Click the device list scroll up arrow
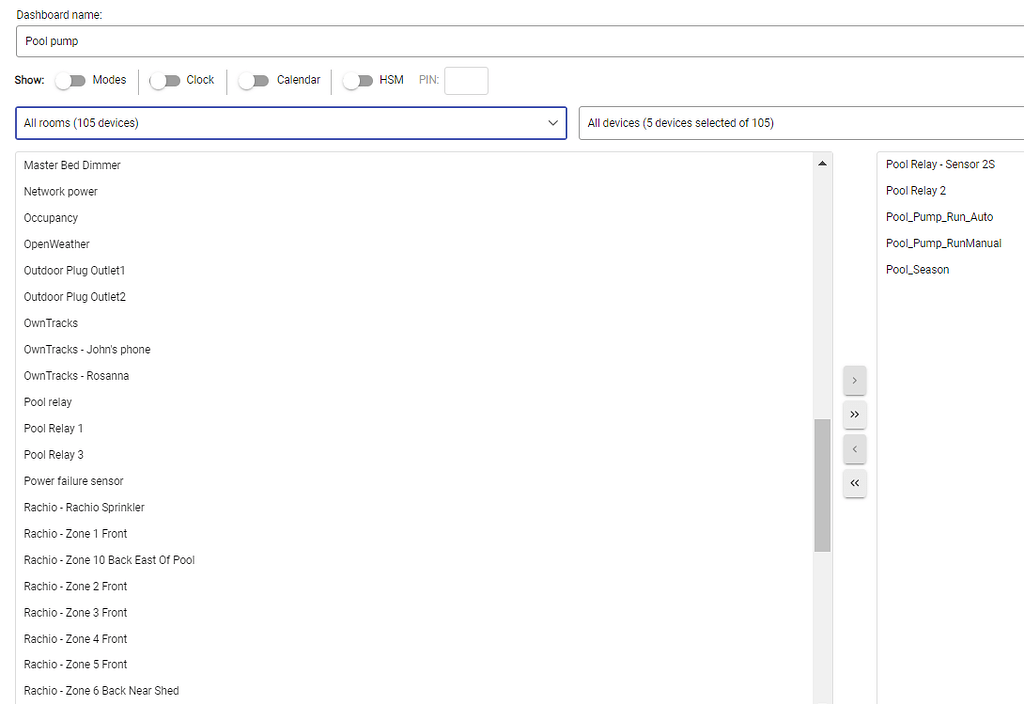Image resolution: width=1024 pixels, height=704 pixels. point(822,163)
